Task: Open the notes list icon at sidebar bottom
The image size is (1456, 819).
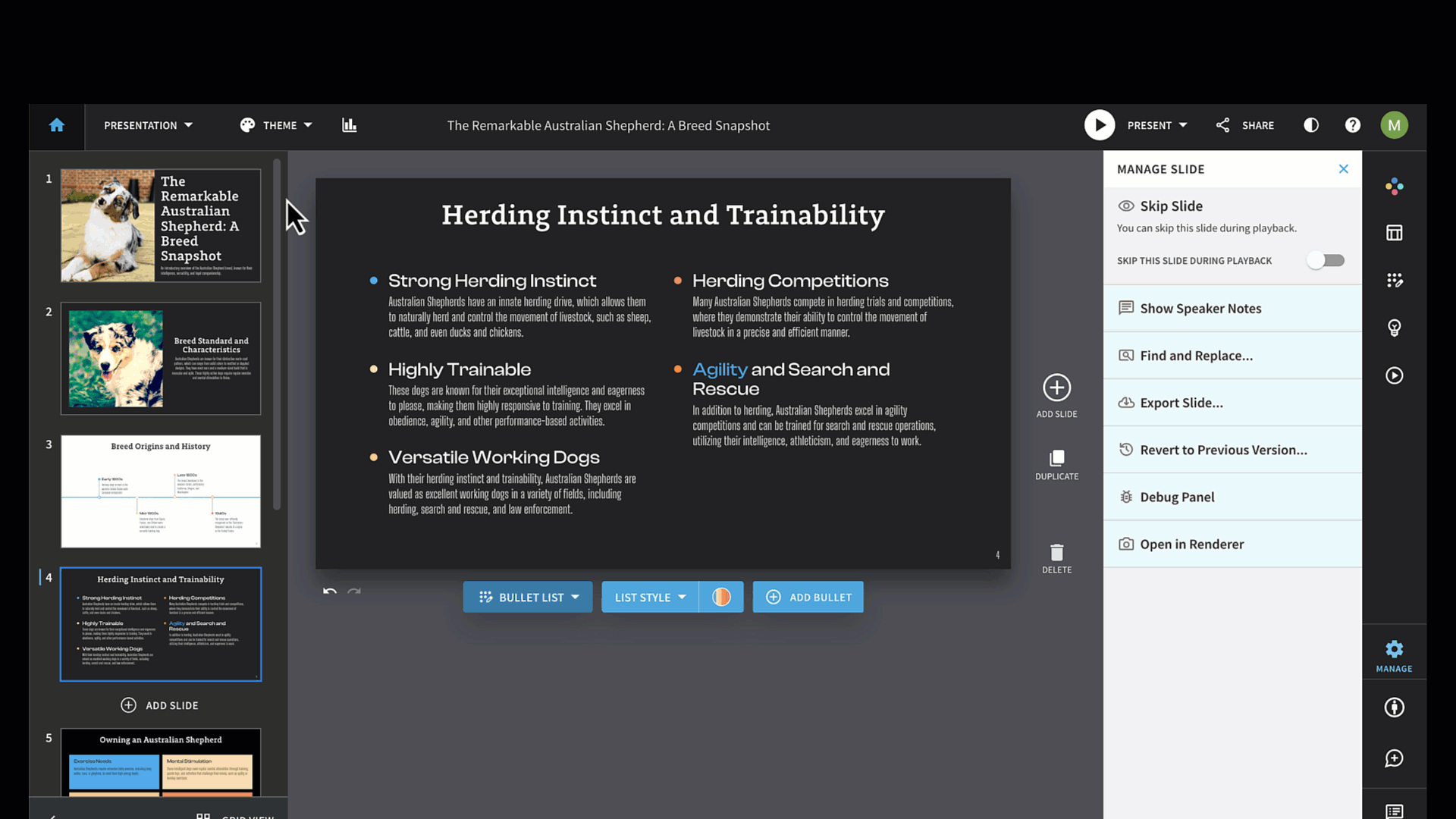Action: [x=1394, y=811]
